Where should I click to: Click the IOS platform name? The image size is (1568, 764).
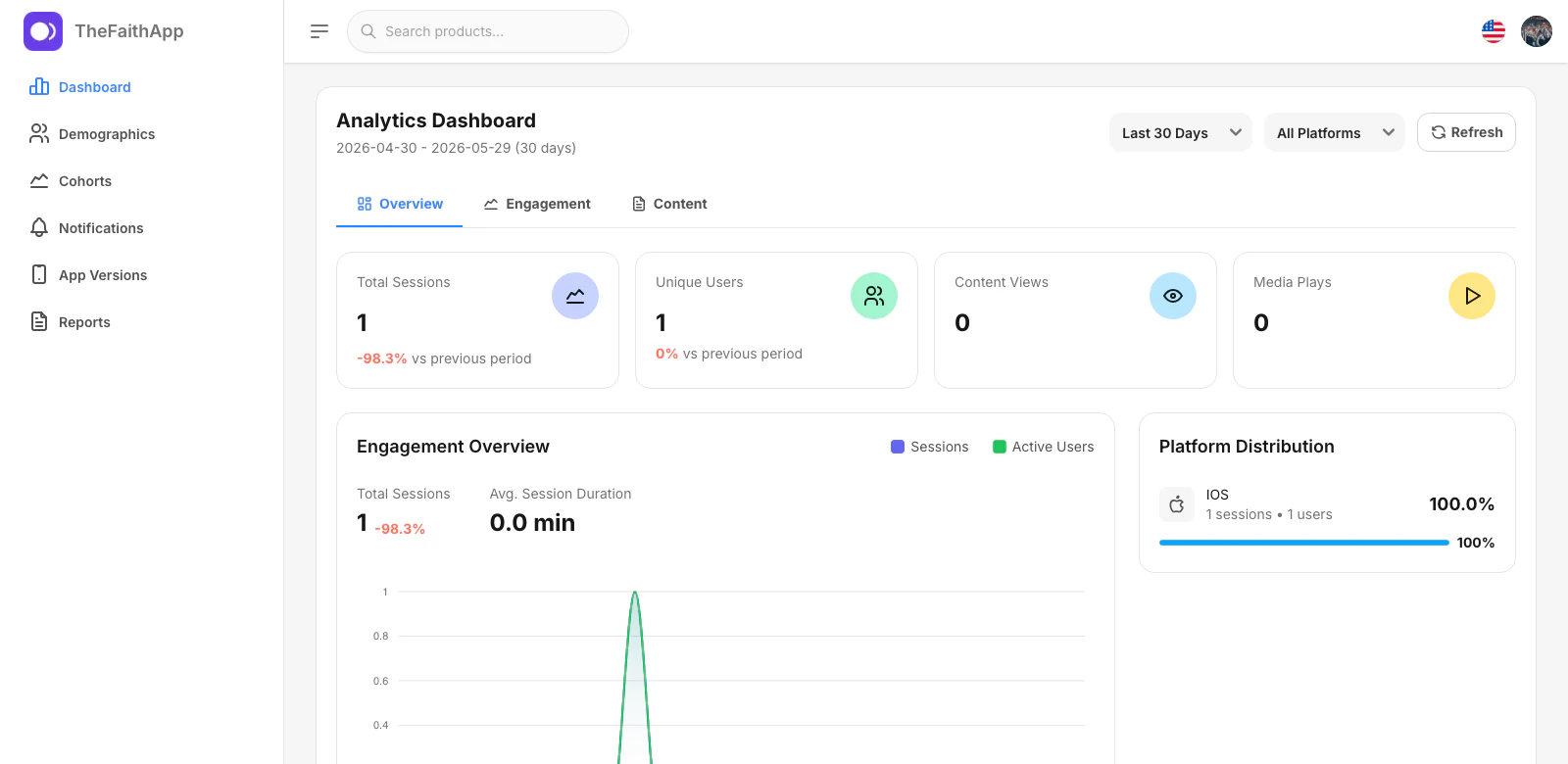click(x=1217, y=495)
